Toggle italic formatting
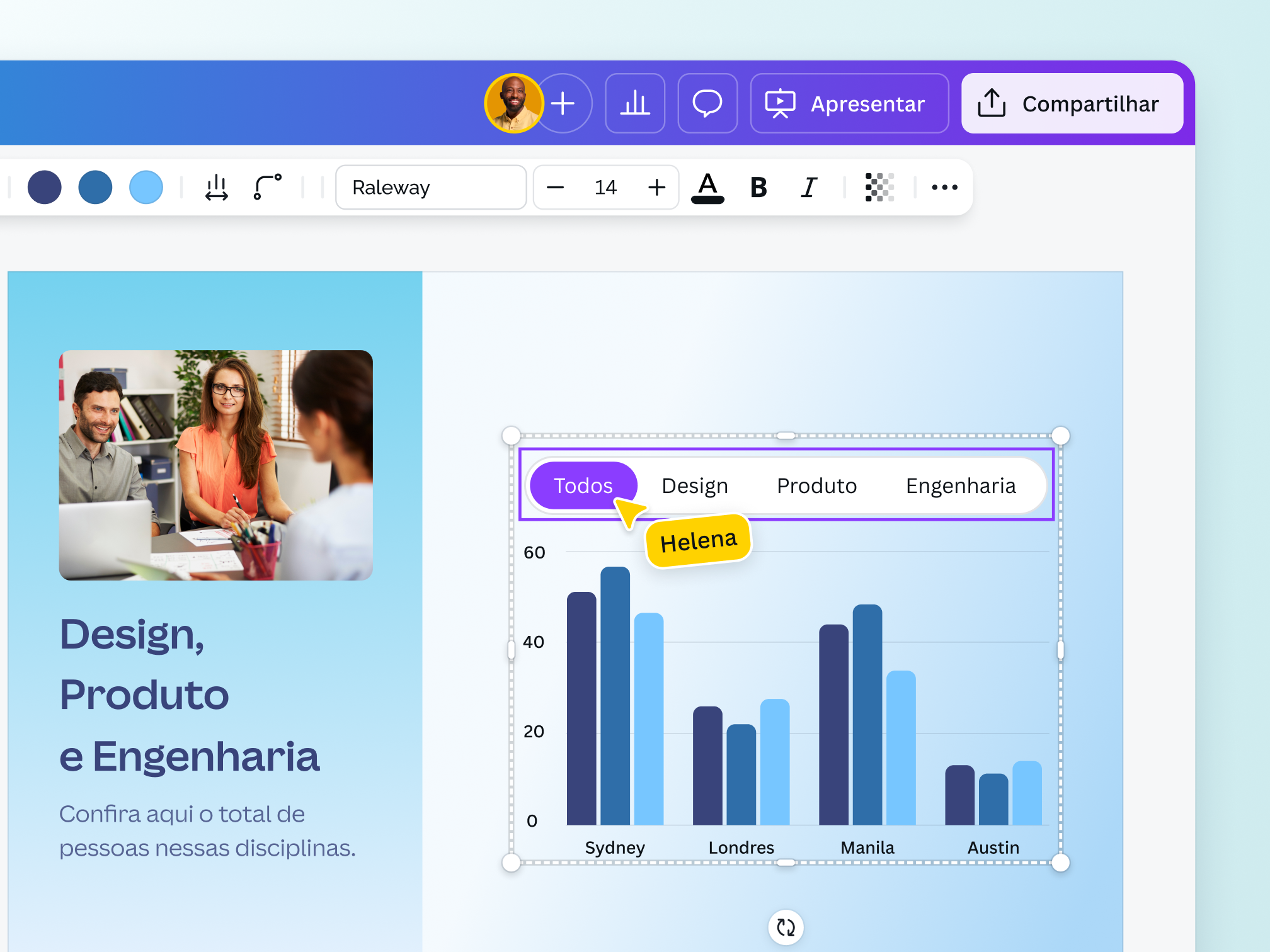This screenshot has width=1270, height=952. (809, 187)
